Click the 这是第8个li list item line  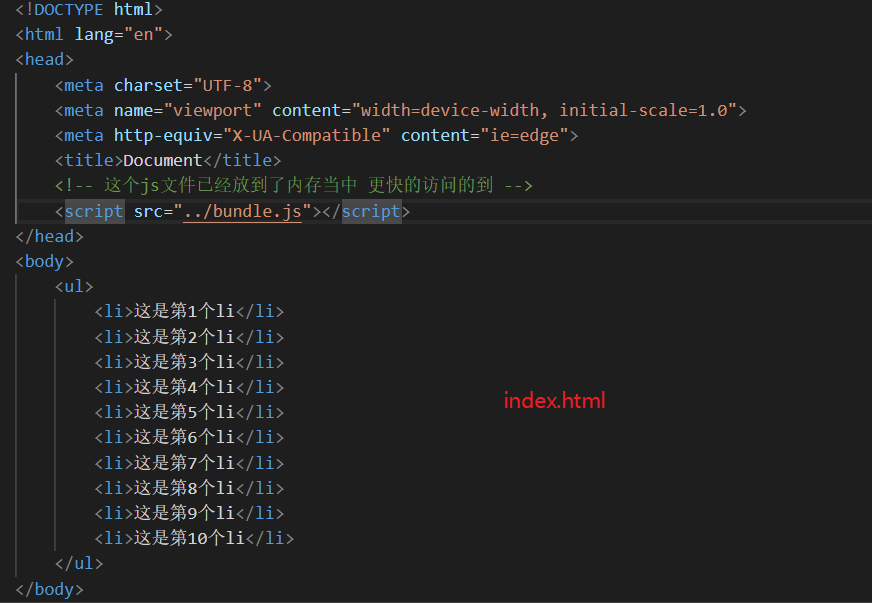189,488
